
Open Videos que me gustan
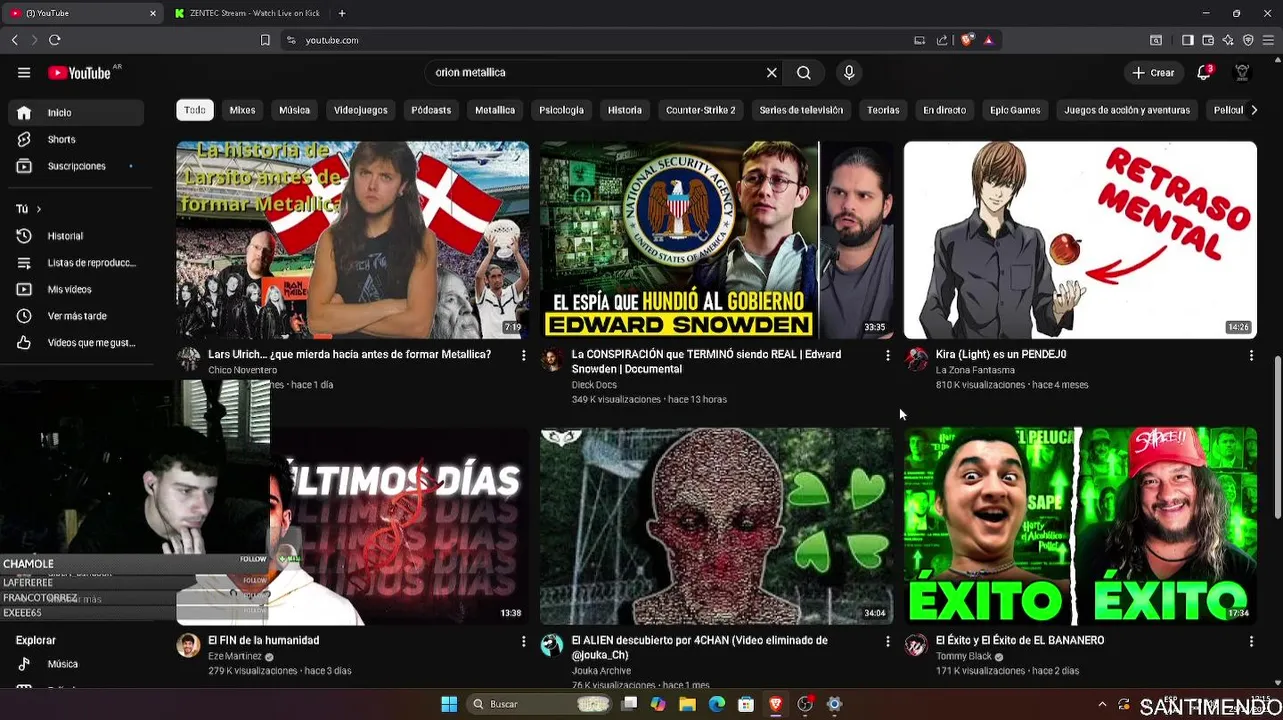76,343
